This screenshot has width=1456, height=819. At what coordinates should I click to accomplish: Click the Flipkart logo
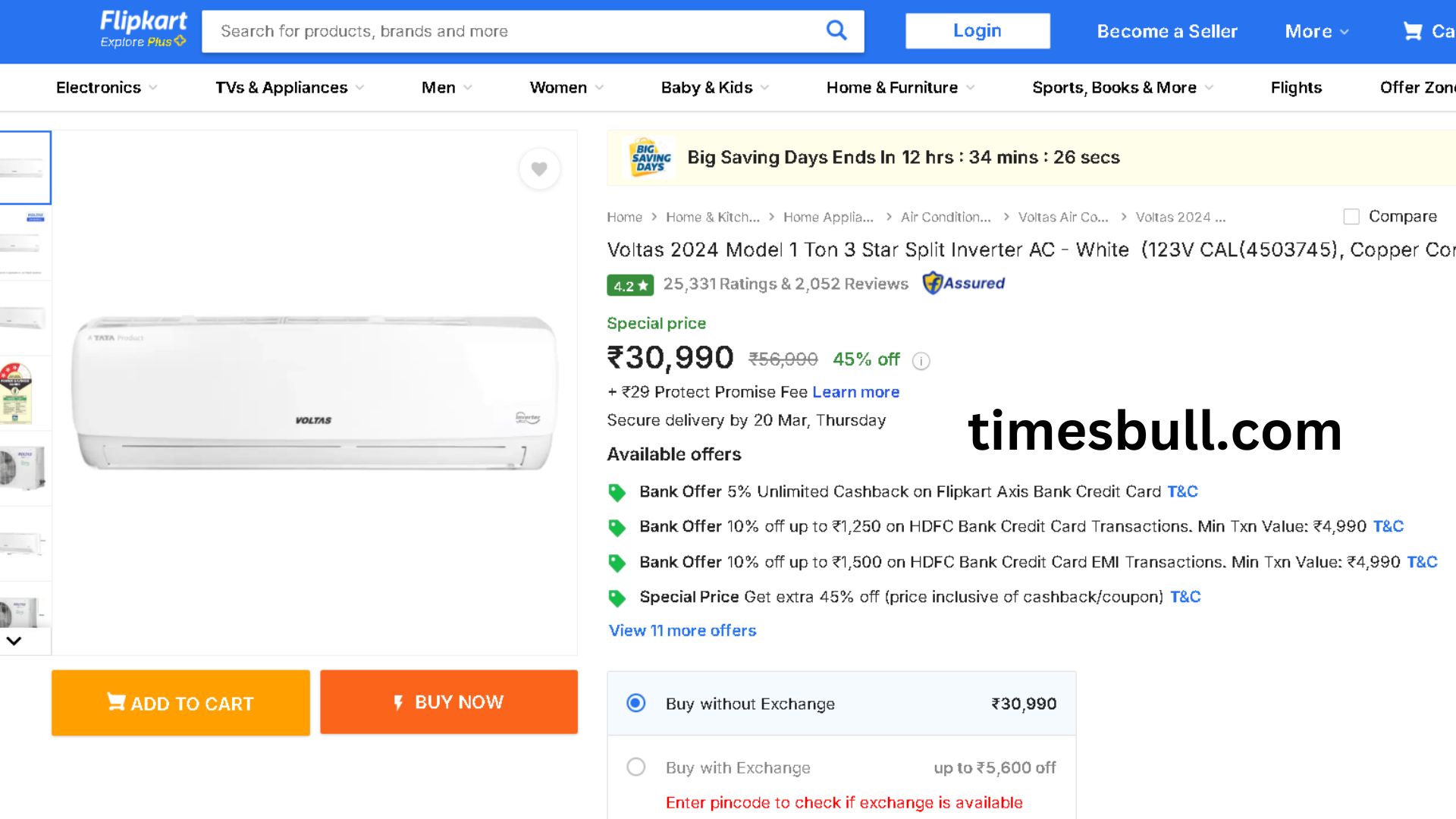[x=143, y=21]
